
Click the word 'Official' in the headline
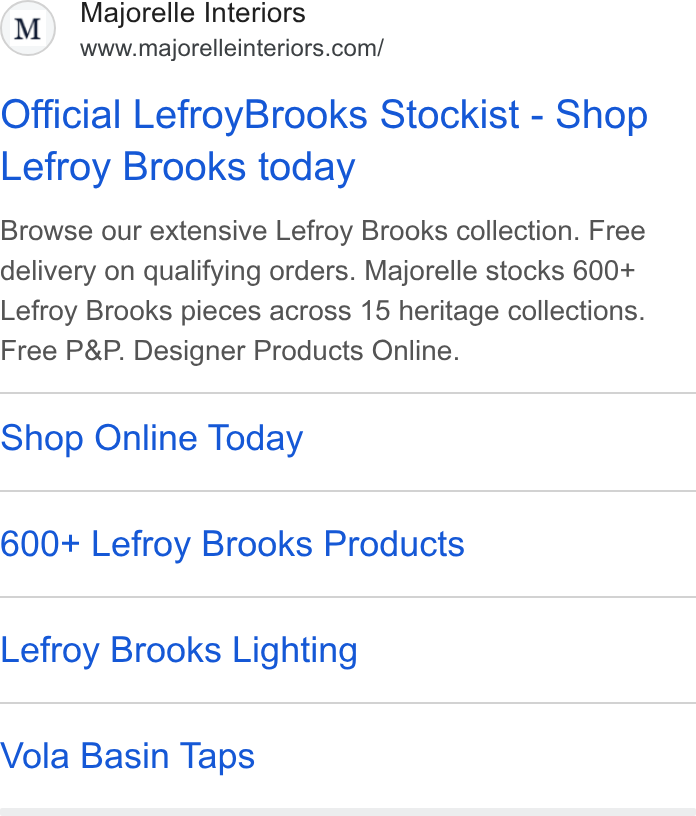click(60, 114)
